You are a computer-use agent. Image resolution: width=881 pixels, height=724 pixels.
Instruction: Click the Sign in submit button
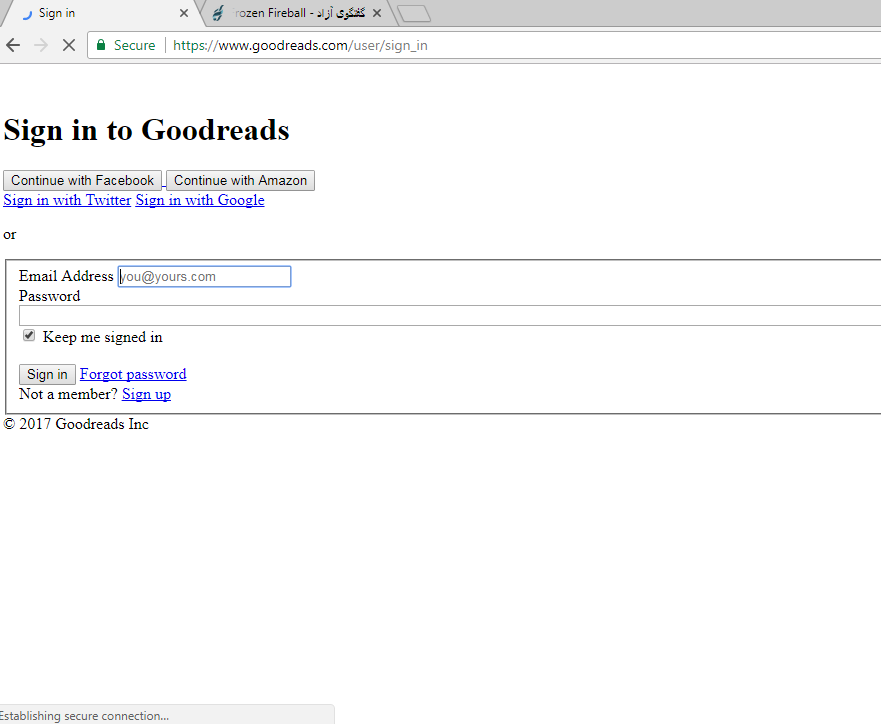pos(47,375)
